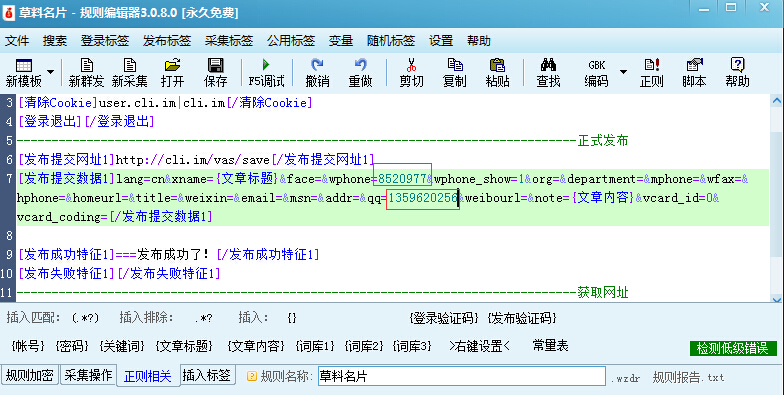Undo last edit with 撤消
784x395 pixels.
point(318,72)
